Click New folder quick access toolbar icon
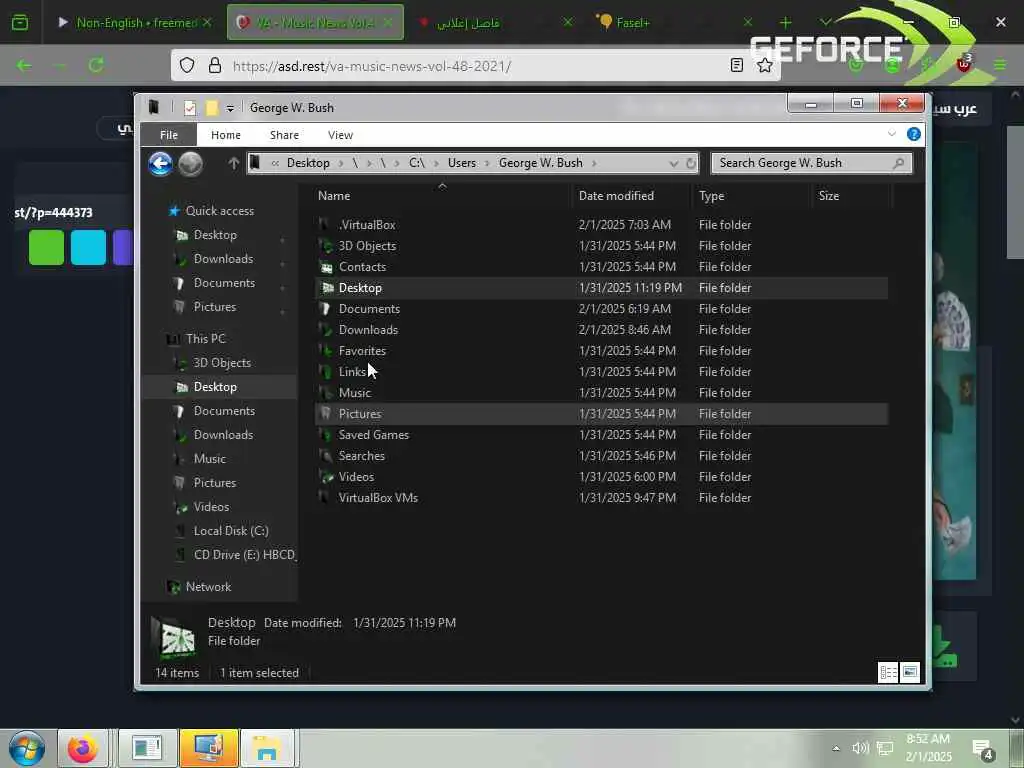The width and height of the screenshot is (1024, 768). pyautogui.click(x=211, y=108)
